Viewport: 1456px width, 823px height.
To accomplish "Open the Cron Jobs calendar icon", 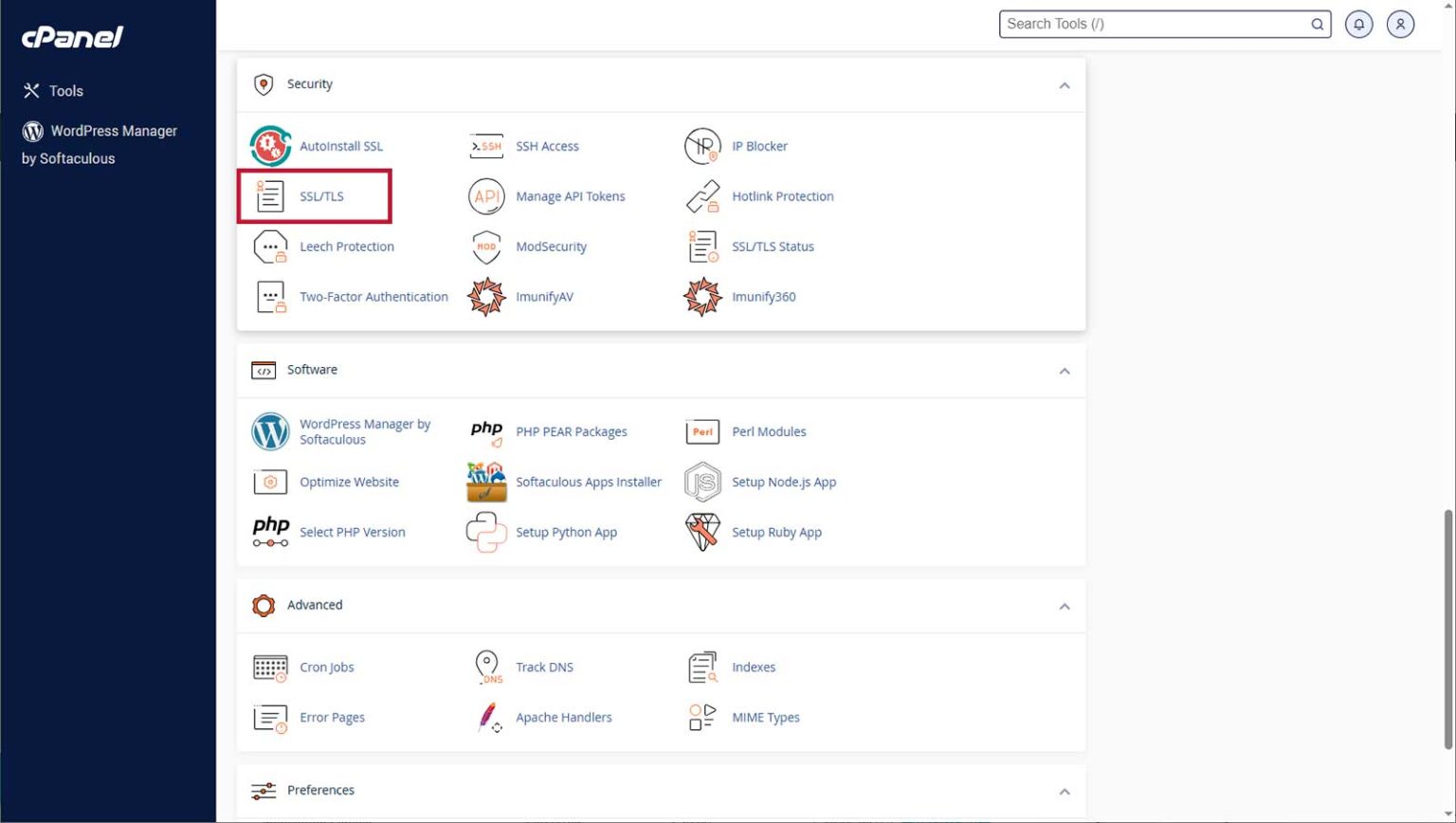I will point(270,668).
